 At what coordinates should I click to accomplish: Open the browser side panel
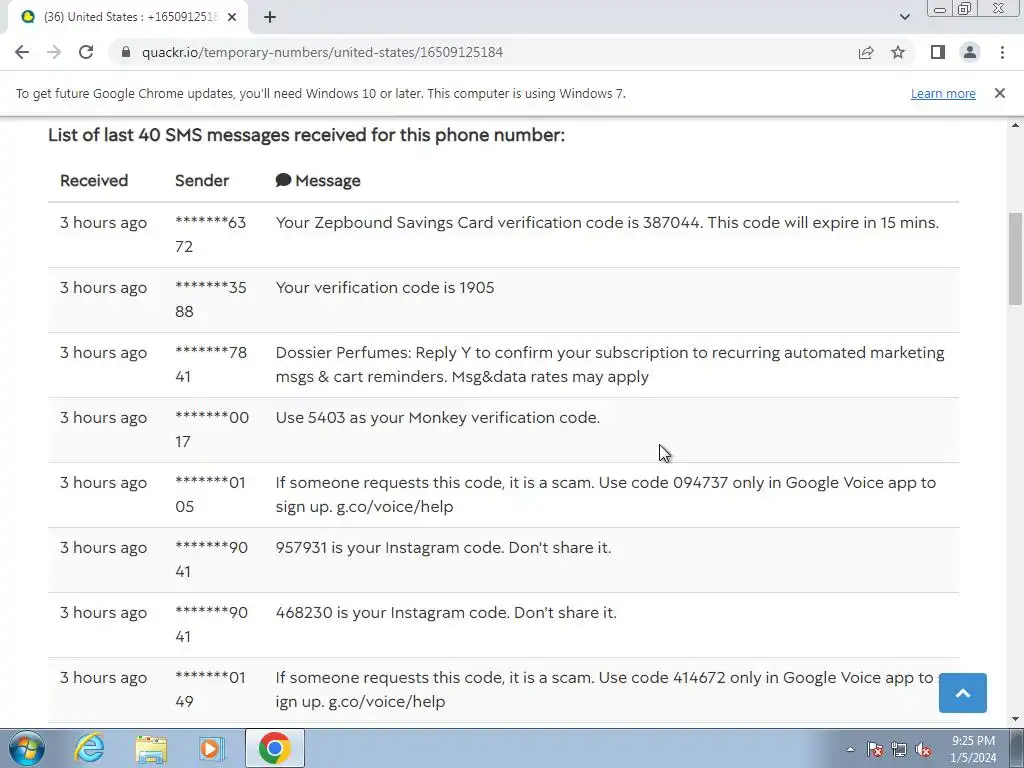(x=938, y=52)
